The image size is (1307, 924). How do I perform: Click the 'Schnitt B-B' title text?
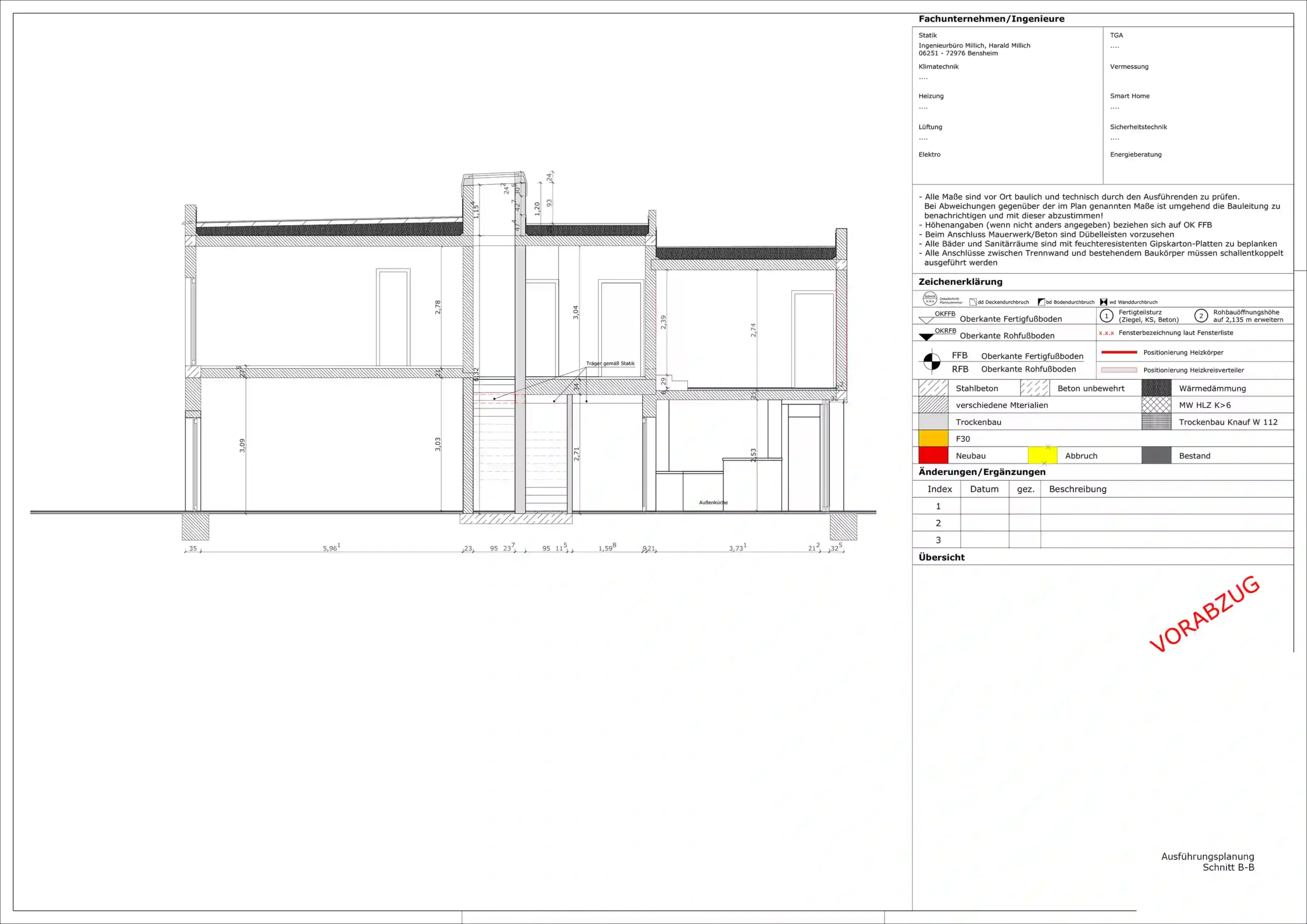[x=1228, y=867]
